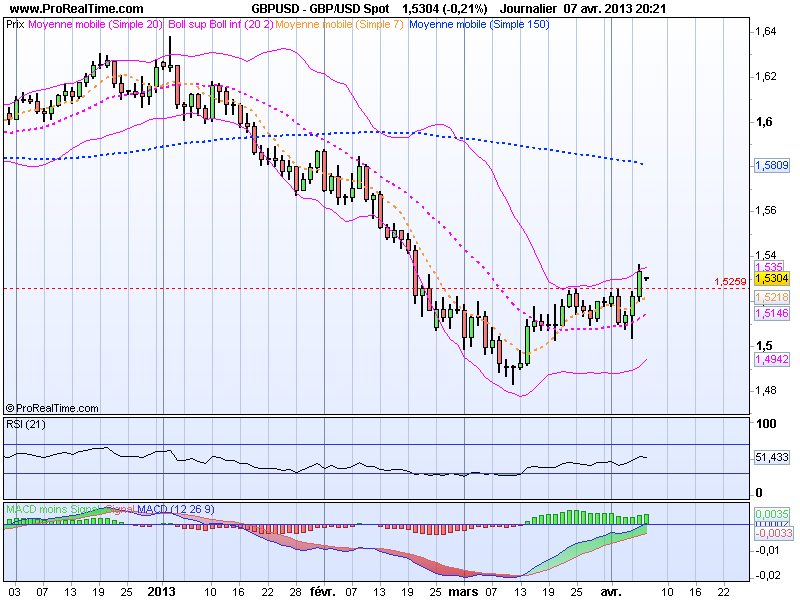
Task: Click the red -0,0033 signal value tag
Action: click(773, 533)
